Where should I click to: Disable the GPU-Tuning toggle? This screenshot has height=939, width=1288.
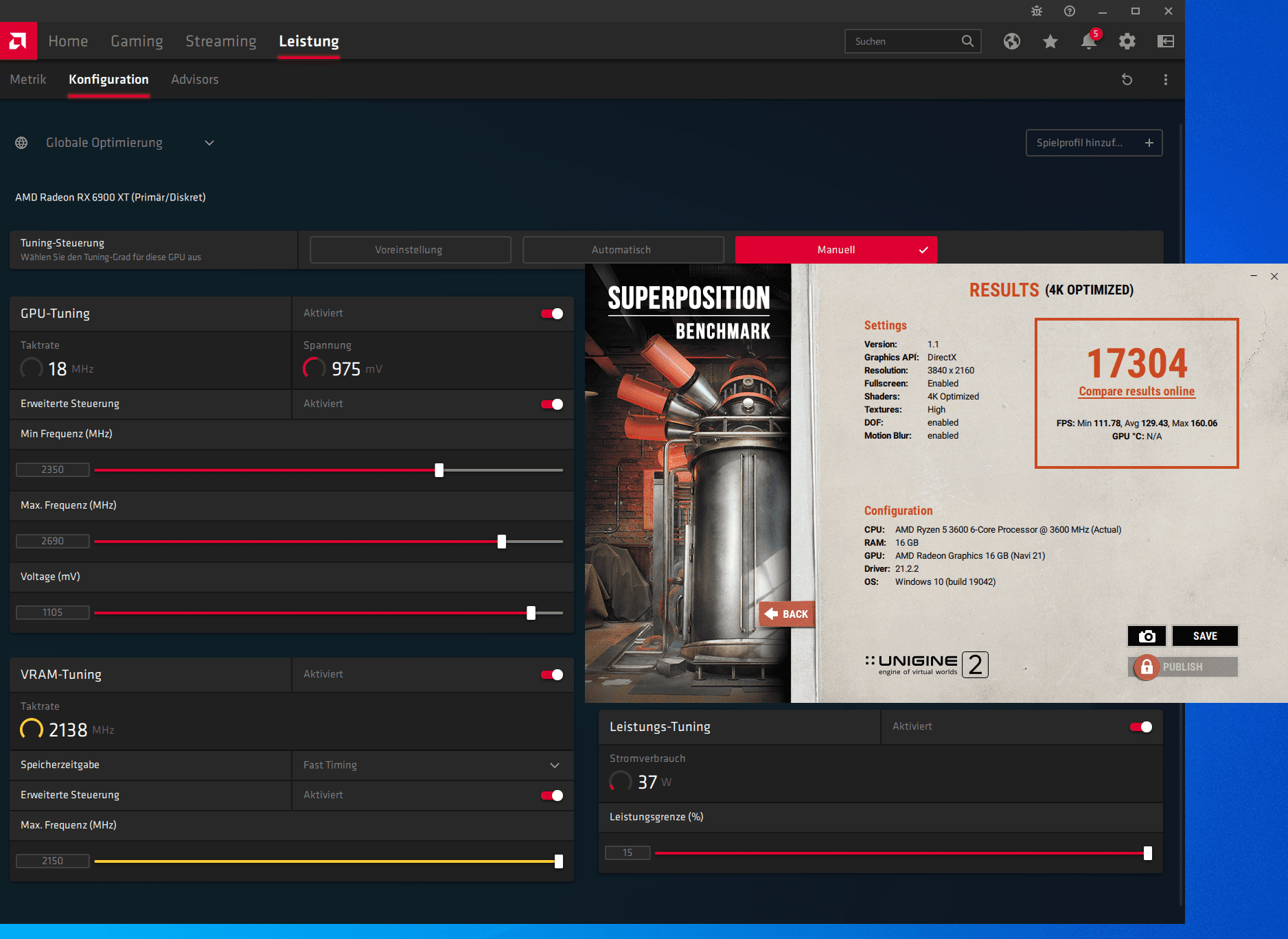[552, 314]
